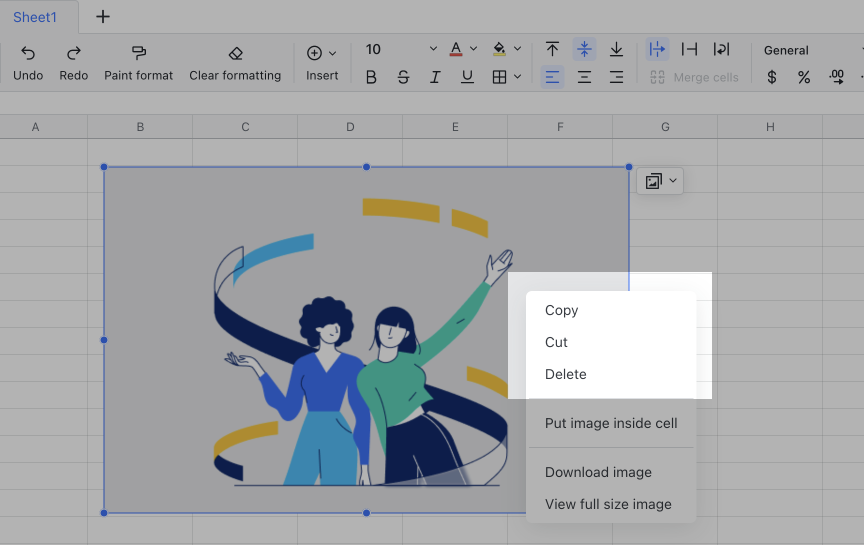Open the General number format dropdown
Screen dimensions: 864x545
(800, 50)
